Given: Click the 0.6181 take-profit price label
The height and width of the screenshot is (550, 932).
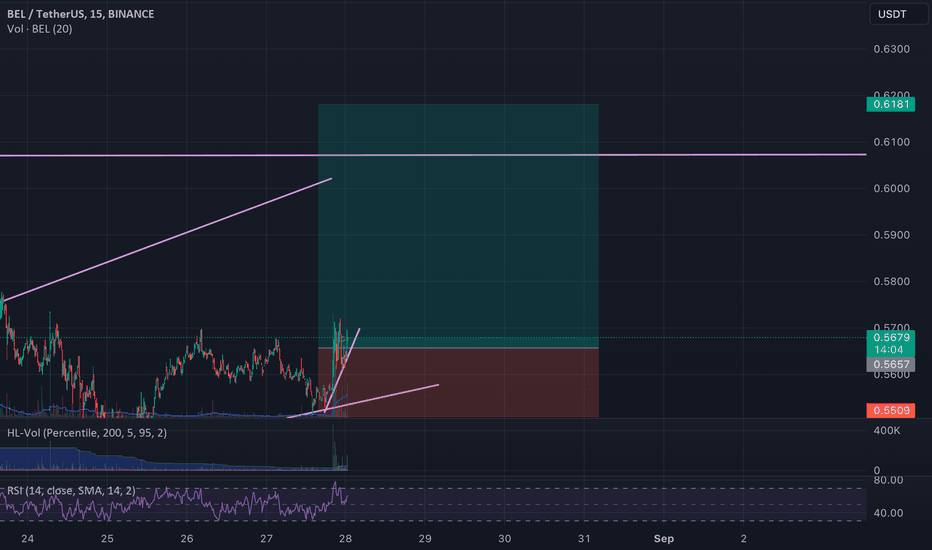Looking at the screenshot, I should [x=890, y=105].
